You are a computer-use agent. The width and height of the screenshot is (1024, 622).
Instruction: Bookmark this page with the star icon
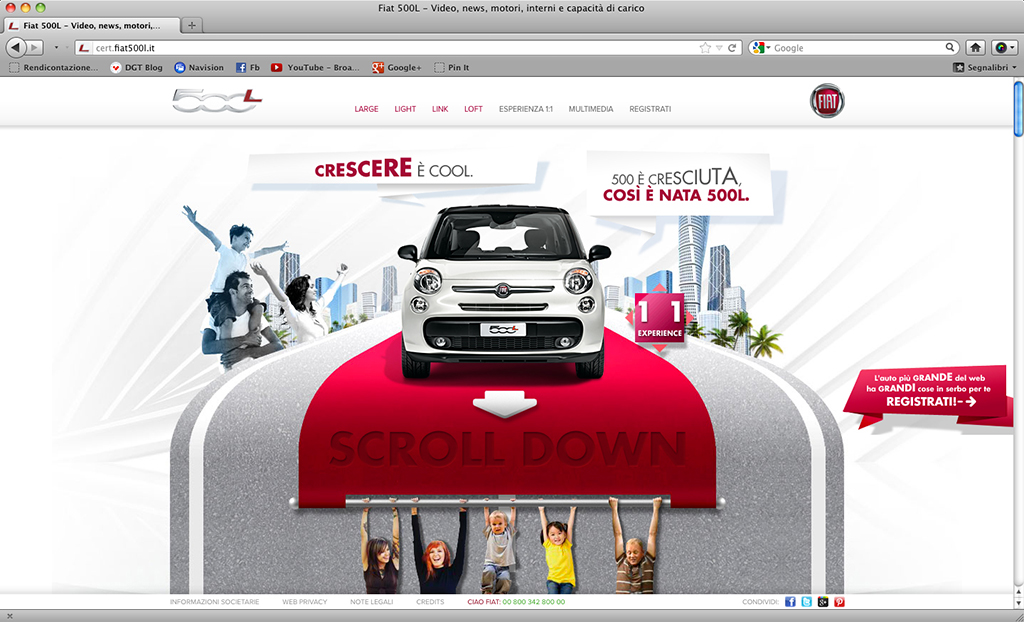[x=705, y=47]
